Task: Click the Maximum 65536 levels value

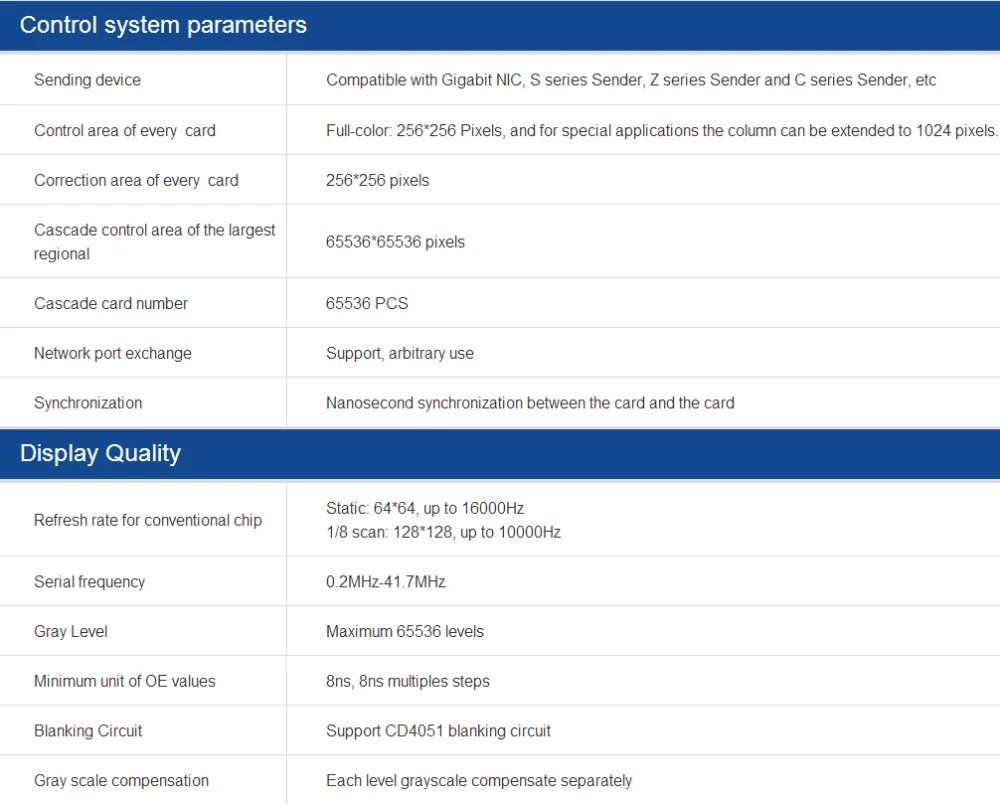Action: tap(404, 631)
